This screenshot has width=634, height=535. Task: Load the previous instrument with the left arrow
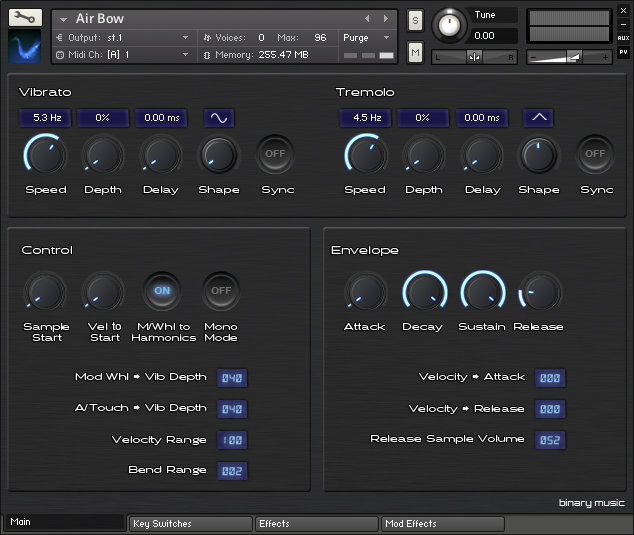click(x=367, y=19)
